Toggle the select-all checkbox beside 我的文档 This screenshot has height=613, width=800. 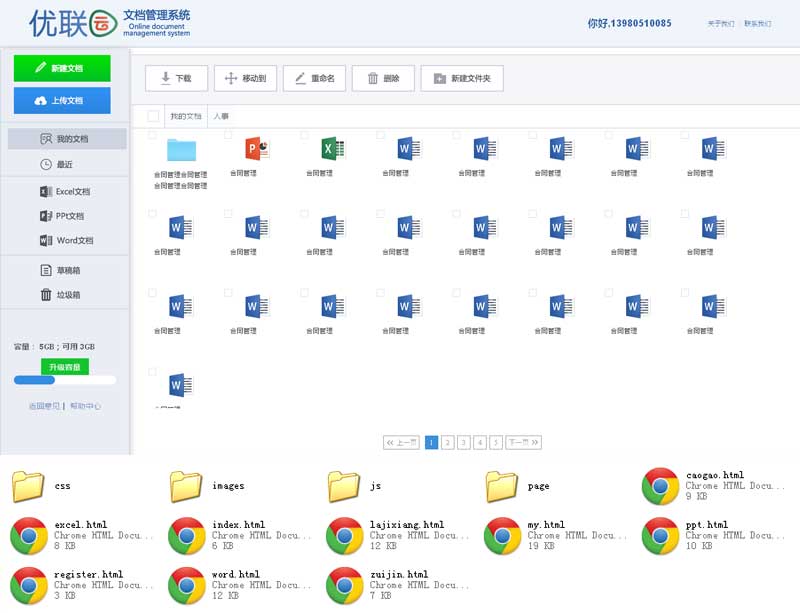(153, 116)
